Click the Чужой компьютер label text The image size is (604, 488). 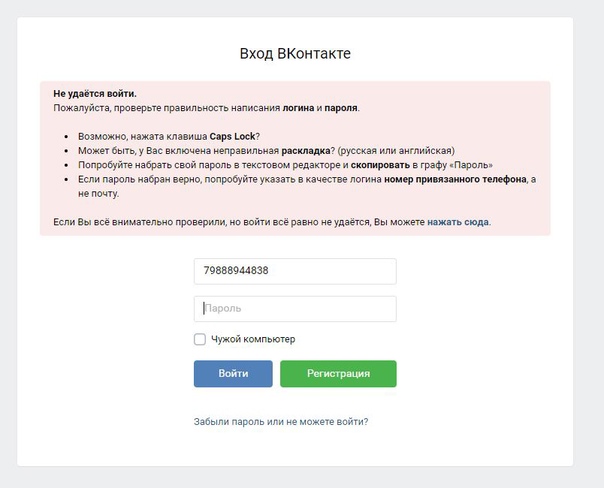[253, 339]
